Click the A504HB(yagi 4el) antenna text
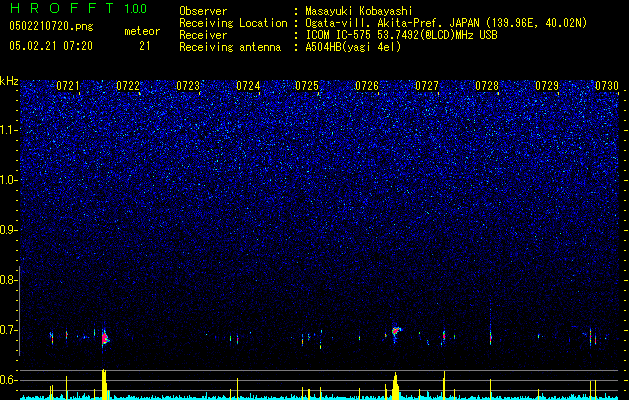This screenshot has height=400, width=629. [353, 47]
